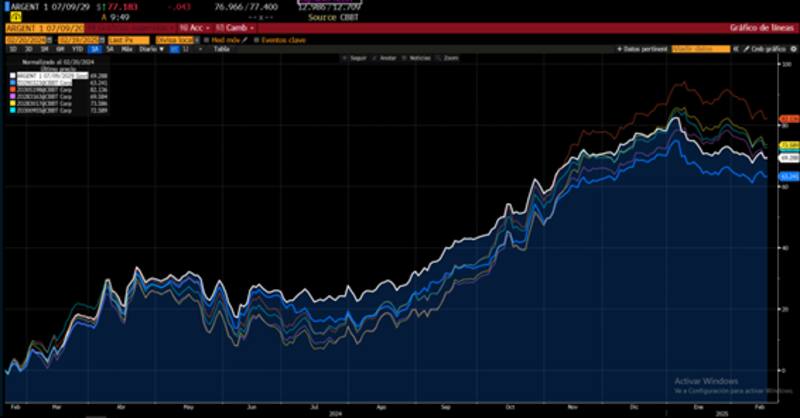Toggle the white ARGENT series legend box
The image size is (800, 418).
point(11,75)
